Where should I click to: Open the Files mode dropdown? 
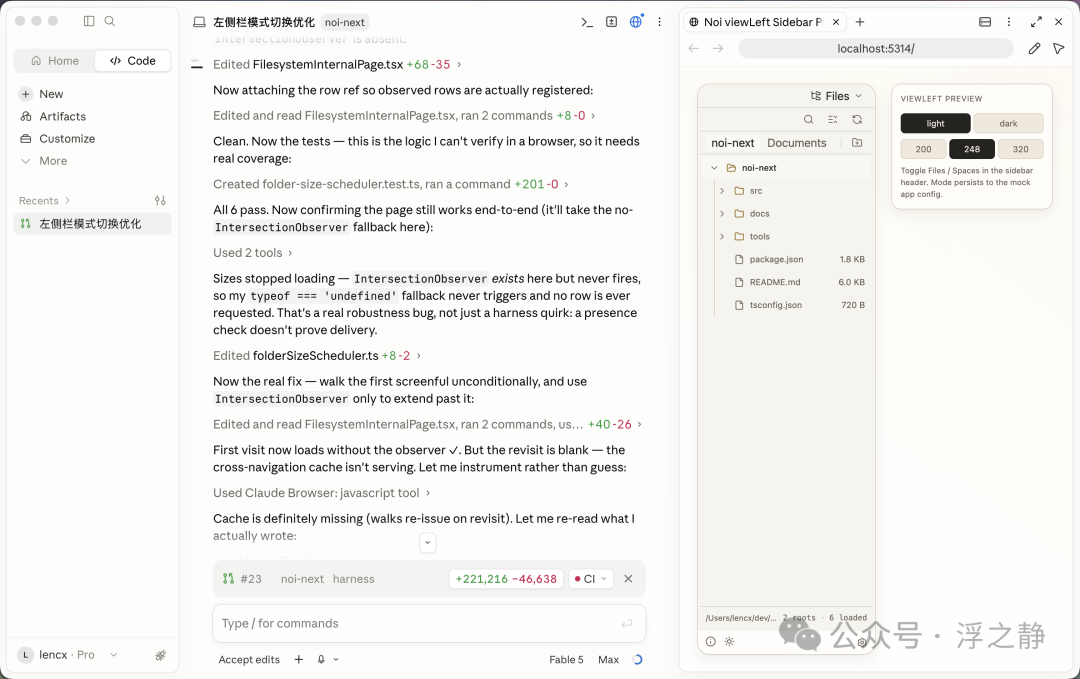(837, 96)
